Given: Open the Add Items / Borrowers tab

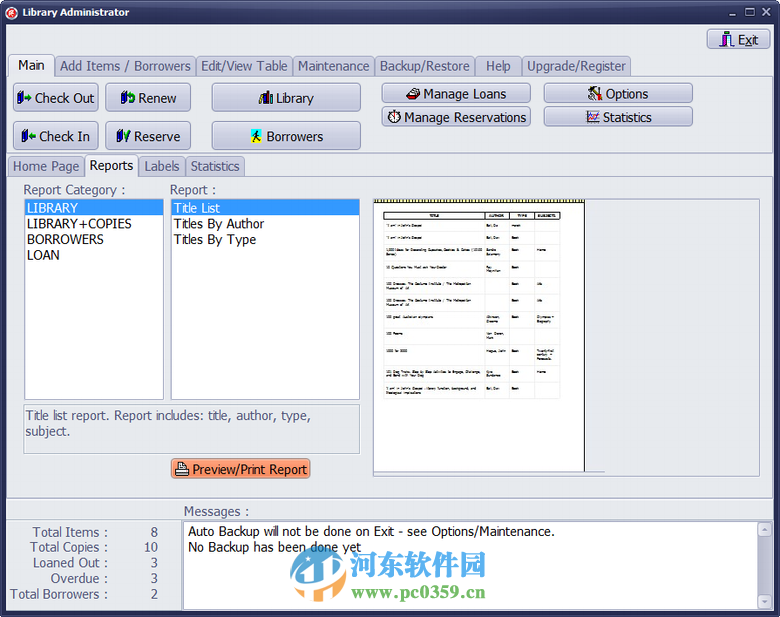Looking at the screenshot, I should coord(125,66).
